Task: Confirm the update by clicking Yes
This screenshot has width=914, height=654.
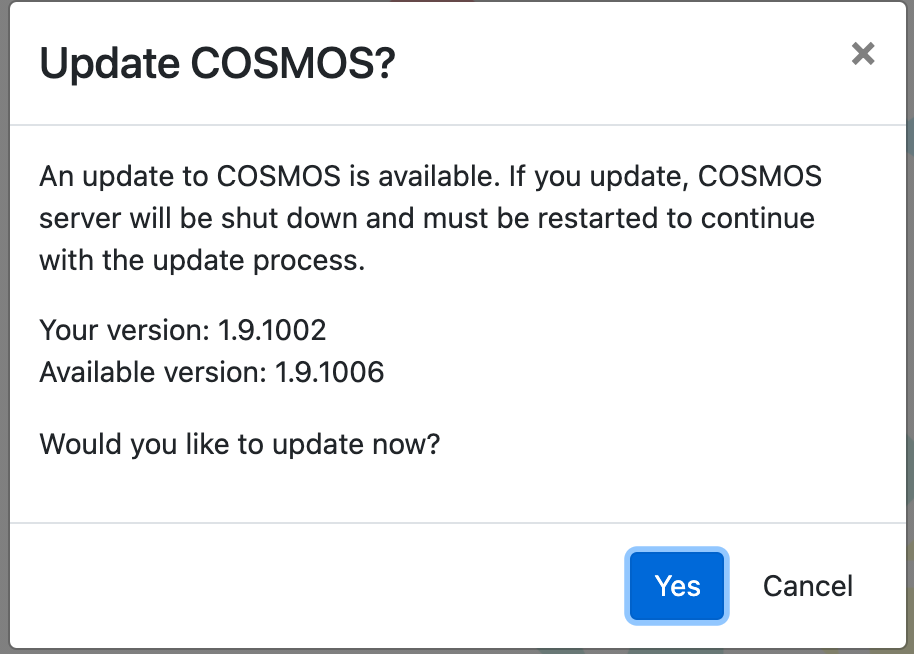Action: pos(677,586)
